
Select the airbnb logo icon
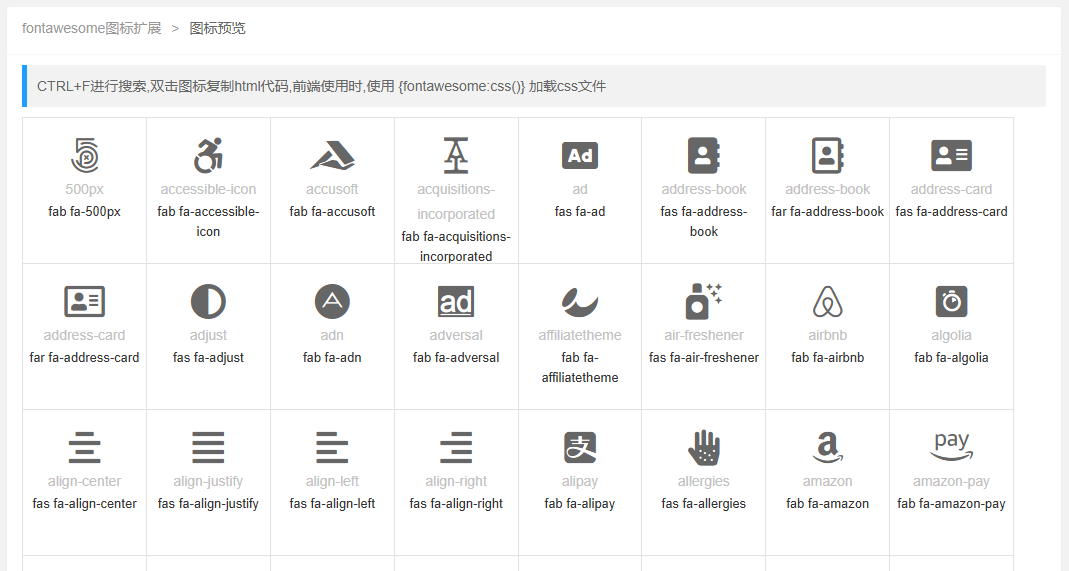pyautogui.click(x=828, y=301)
